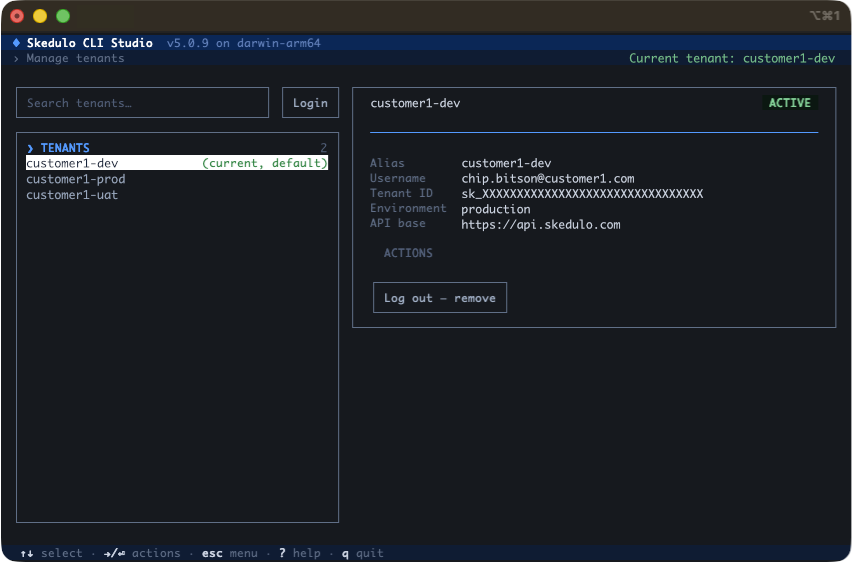Image resolution: width=853 pixels, height=563 pixels.
Task: Click the actions shortcut hint in footer
Action: click(x=142, y=553)
